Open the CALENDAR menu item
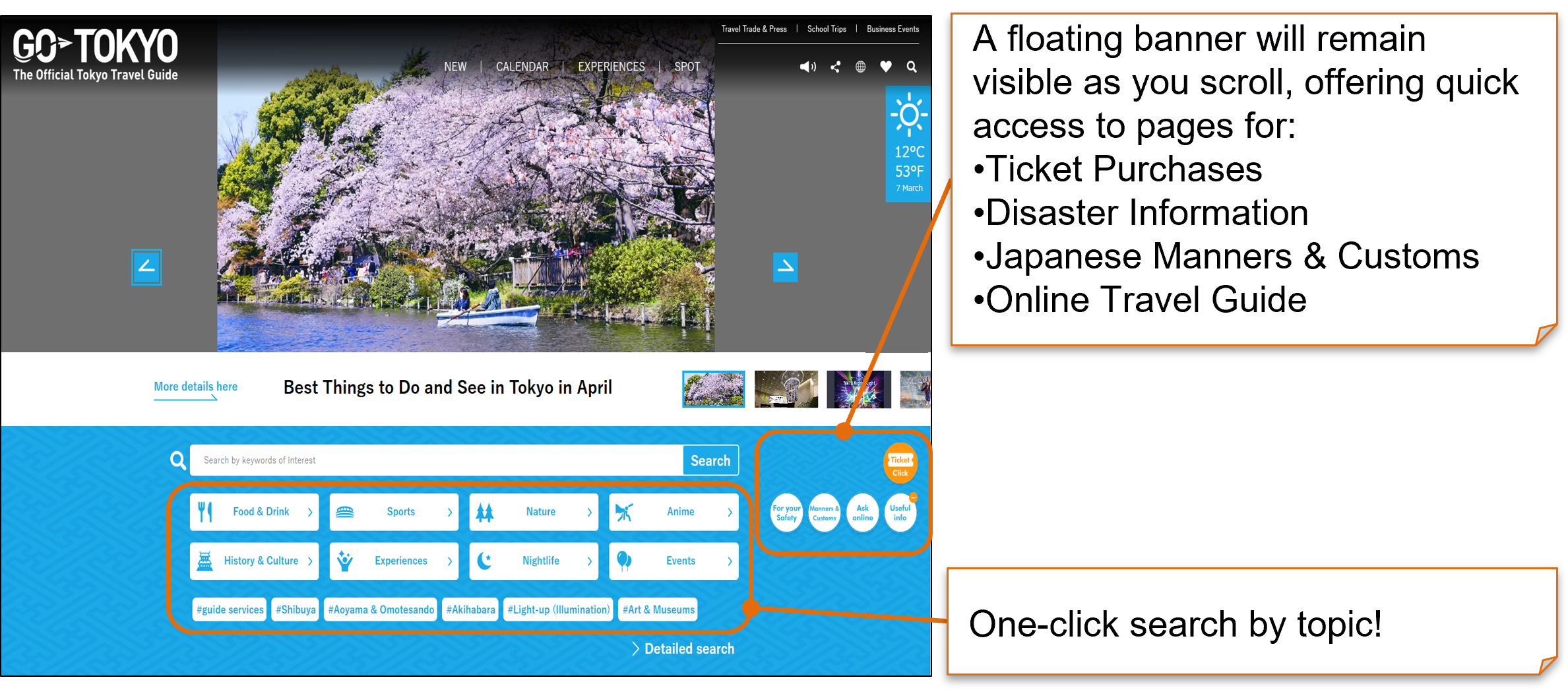1568x690 pixels. point(522,67)
